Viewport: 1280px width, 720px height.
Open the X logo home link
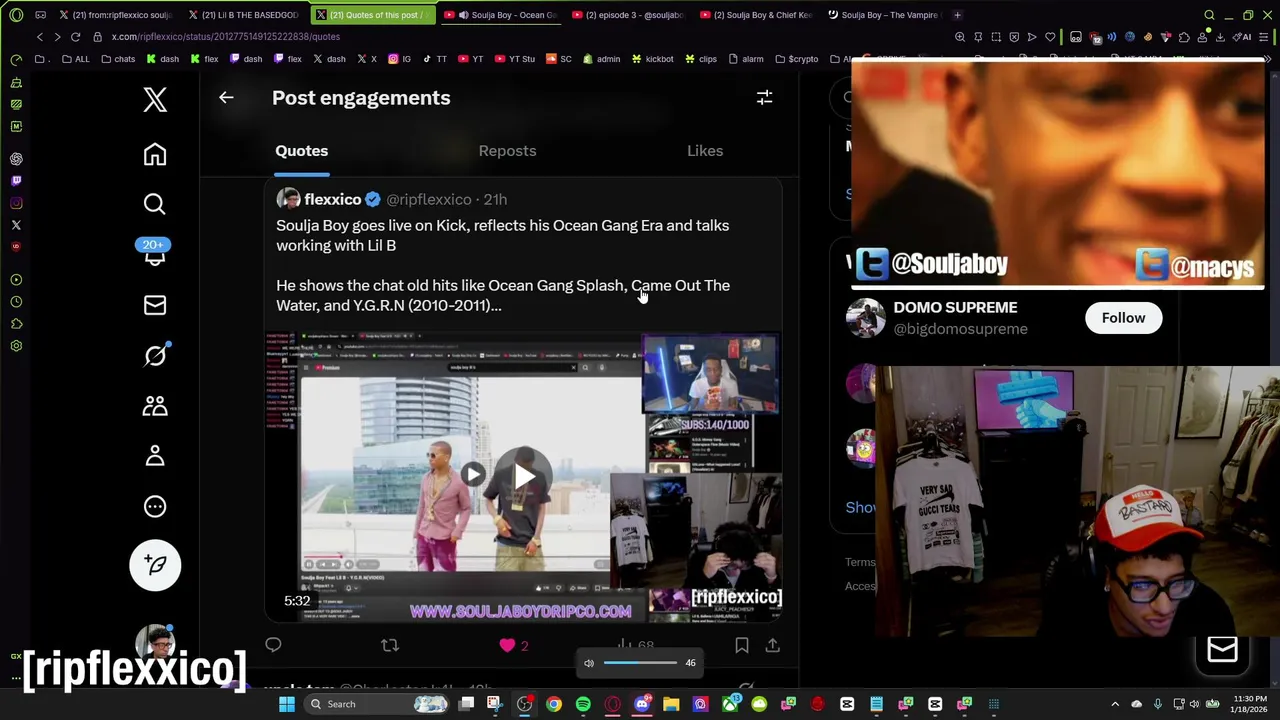coord(154,99)
